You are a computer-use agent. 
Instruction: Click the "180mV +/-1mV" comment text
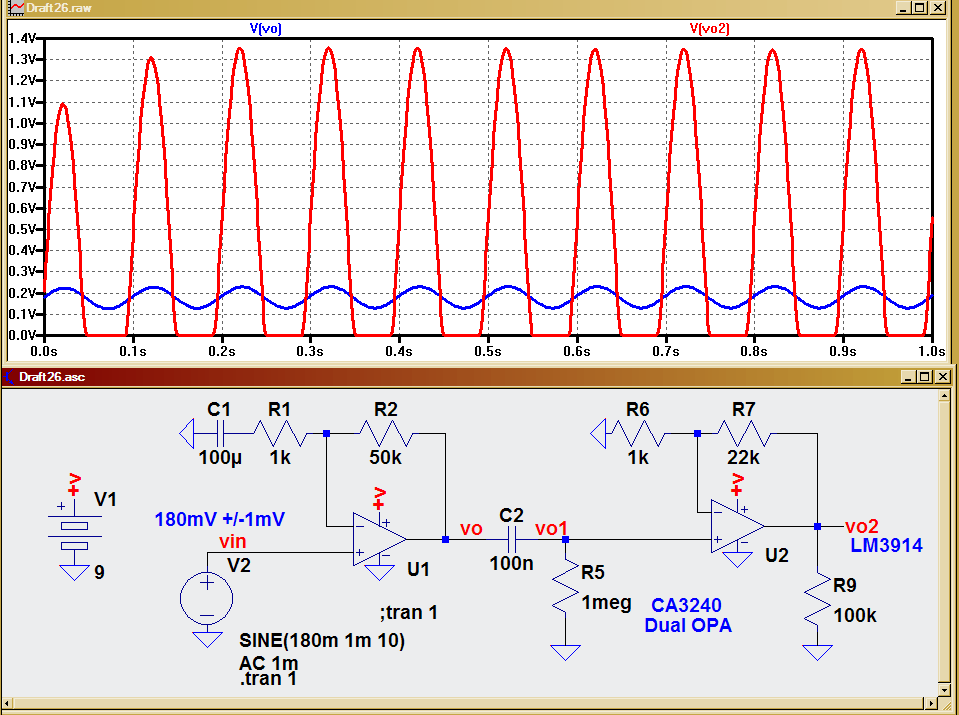click(x=220, y=519)
